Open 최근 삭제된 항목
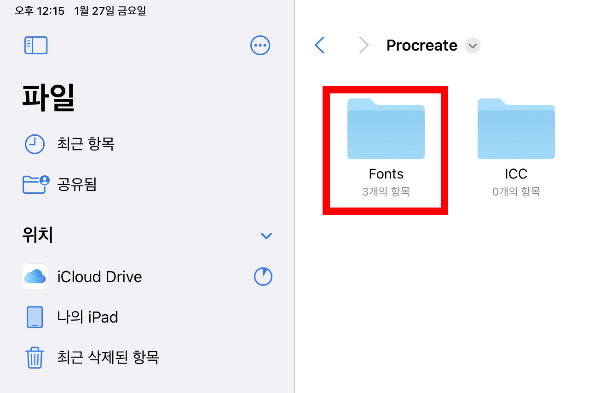 (147, 357)
